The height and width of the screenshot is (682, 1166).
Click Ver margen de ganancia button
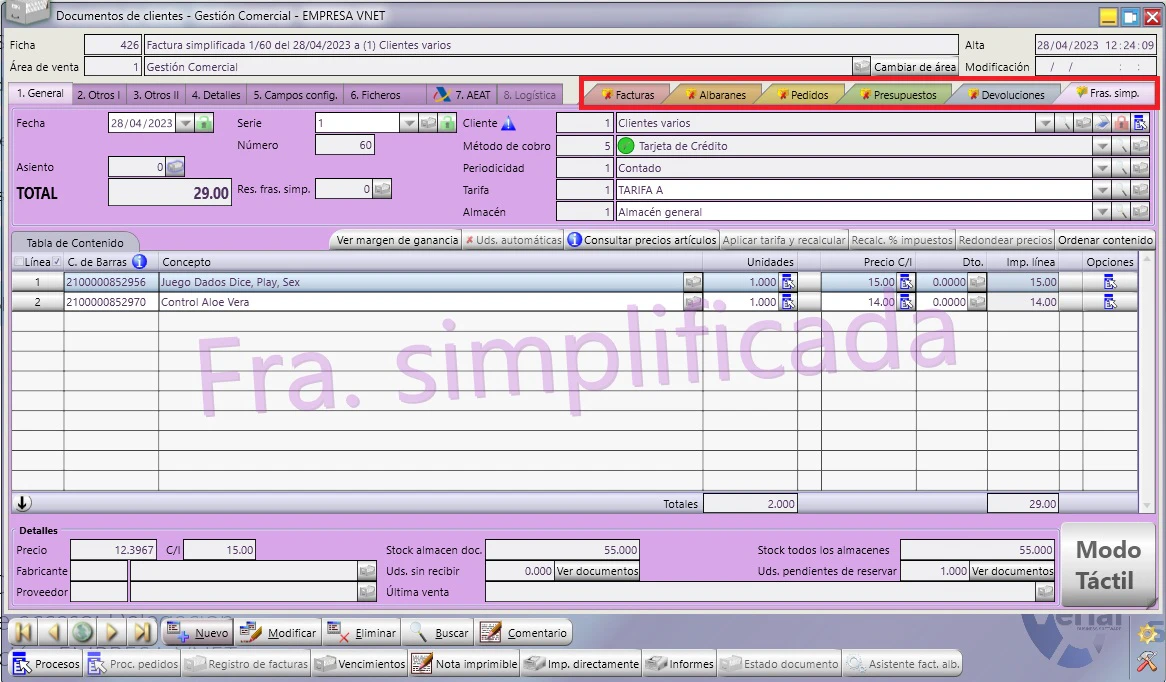click(397, 239)
